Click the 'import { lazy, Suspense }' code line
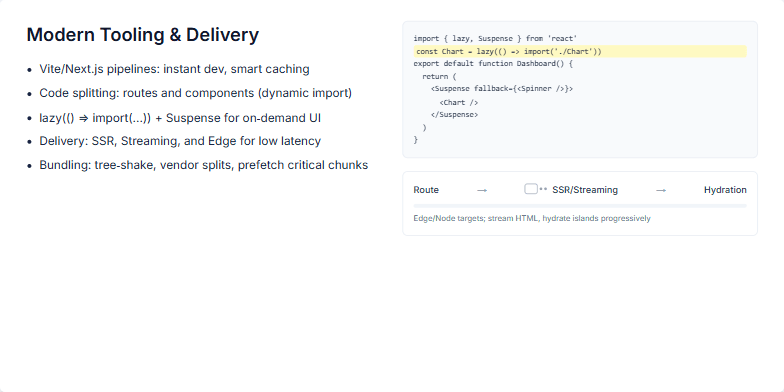This screenshot has width=784, height=392. tap(495, 38)
